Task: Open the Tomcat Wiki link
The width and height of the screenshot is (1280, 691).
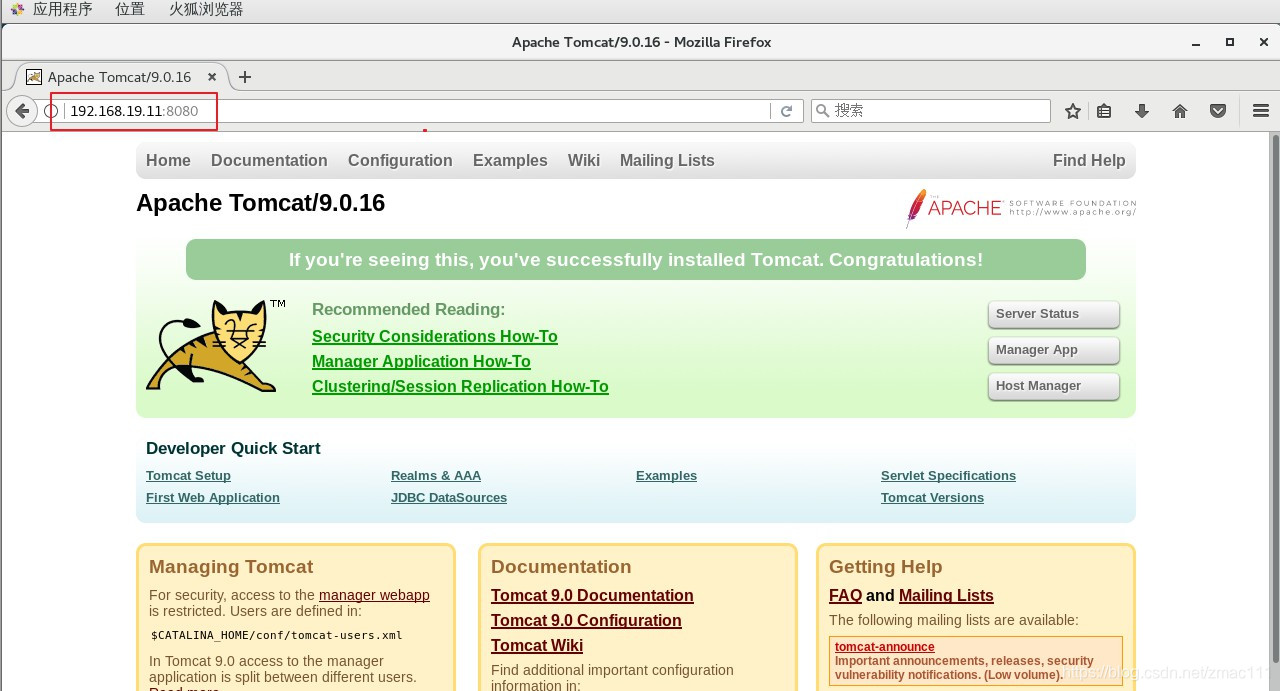Action: (537, 645)
